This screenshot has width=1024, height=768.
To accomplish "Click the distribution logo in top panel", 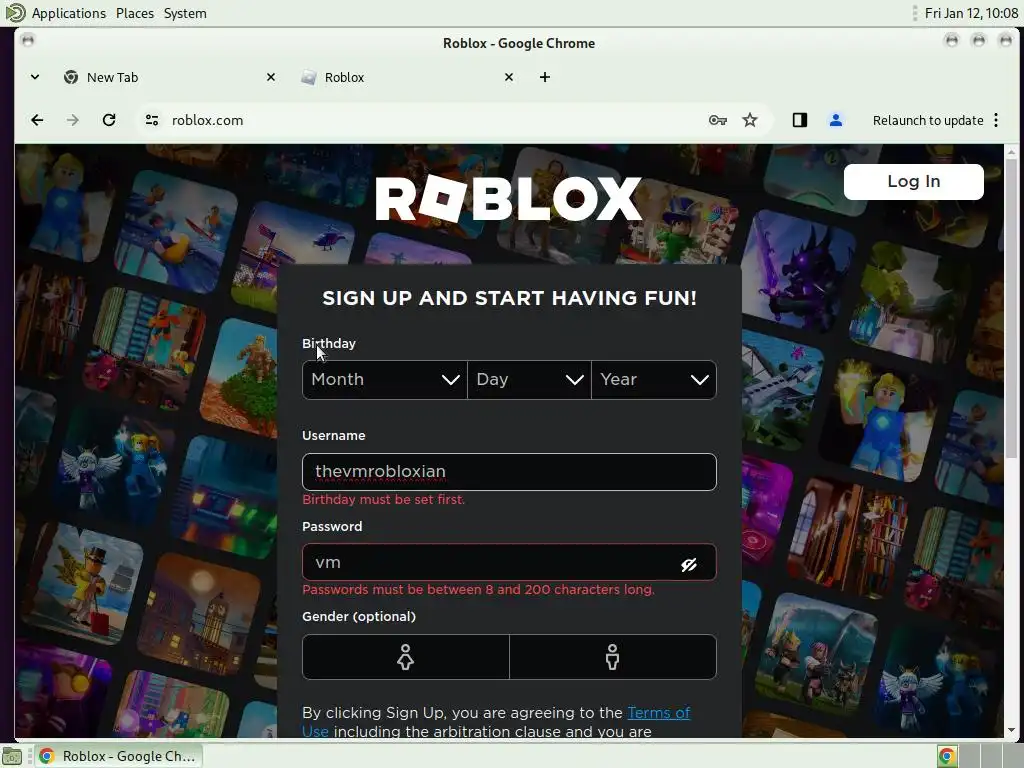I will click(14, 13).
